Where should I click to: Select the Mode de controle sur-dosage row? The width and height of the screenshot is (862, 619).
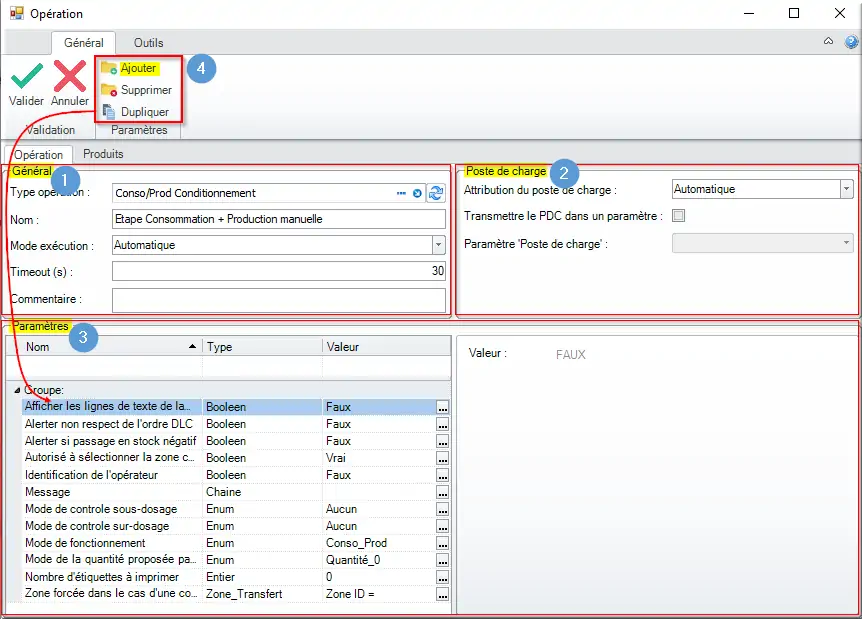[x=236, y=526]
